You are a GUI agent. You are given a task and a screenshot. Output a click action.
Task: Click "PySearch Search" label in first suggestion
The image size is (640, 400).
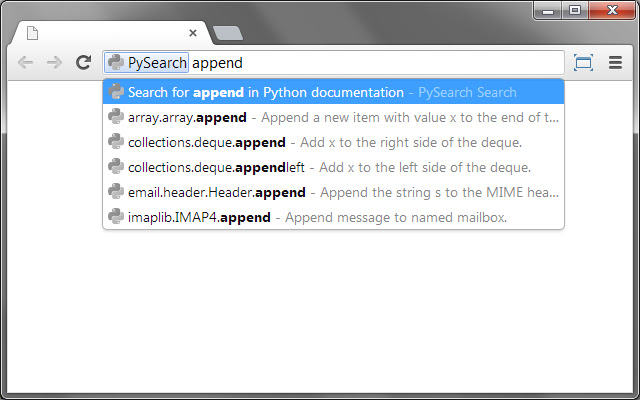point(467,93)
